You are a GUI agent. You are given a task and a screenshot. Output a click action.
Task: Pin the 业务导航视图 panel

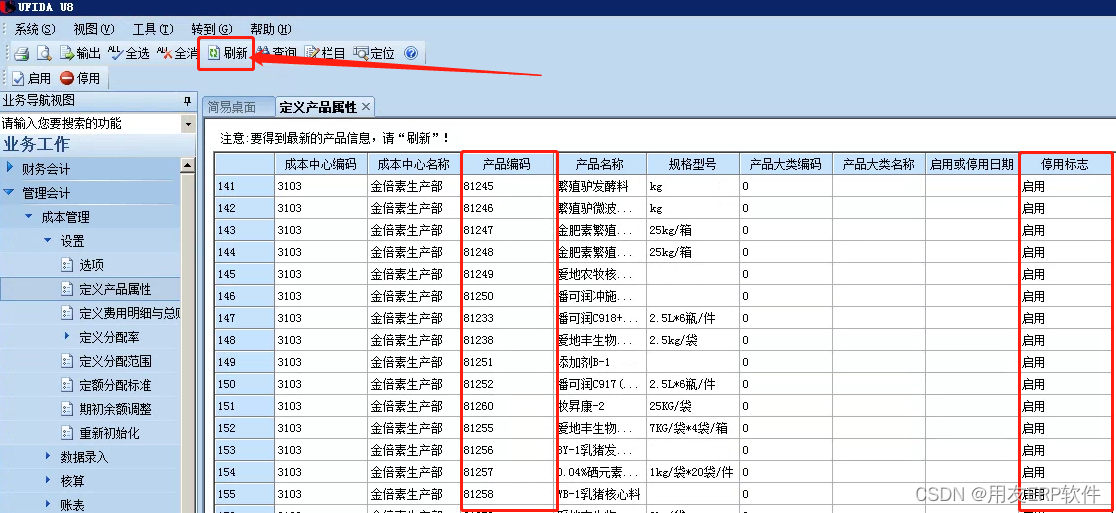pyautogui.click(x=187, y=100)
